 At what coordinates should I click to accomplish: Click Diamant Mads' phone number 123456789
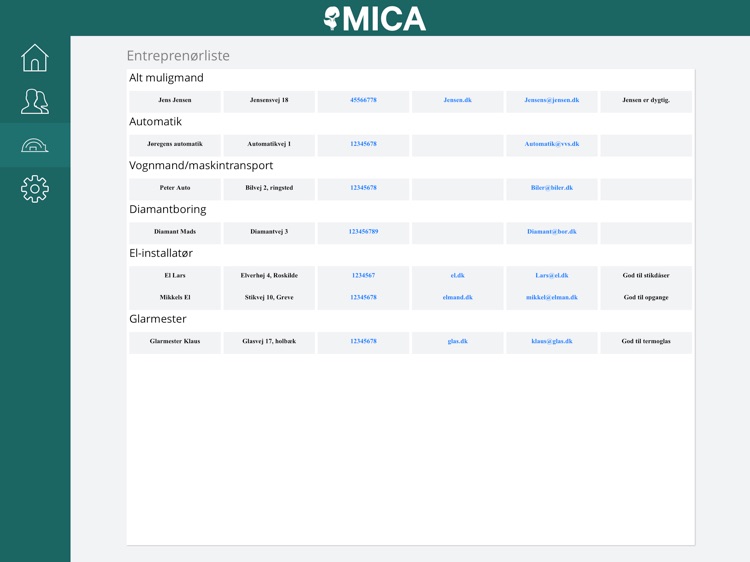click(x=363, y=231)
